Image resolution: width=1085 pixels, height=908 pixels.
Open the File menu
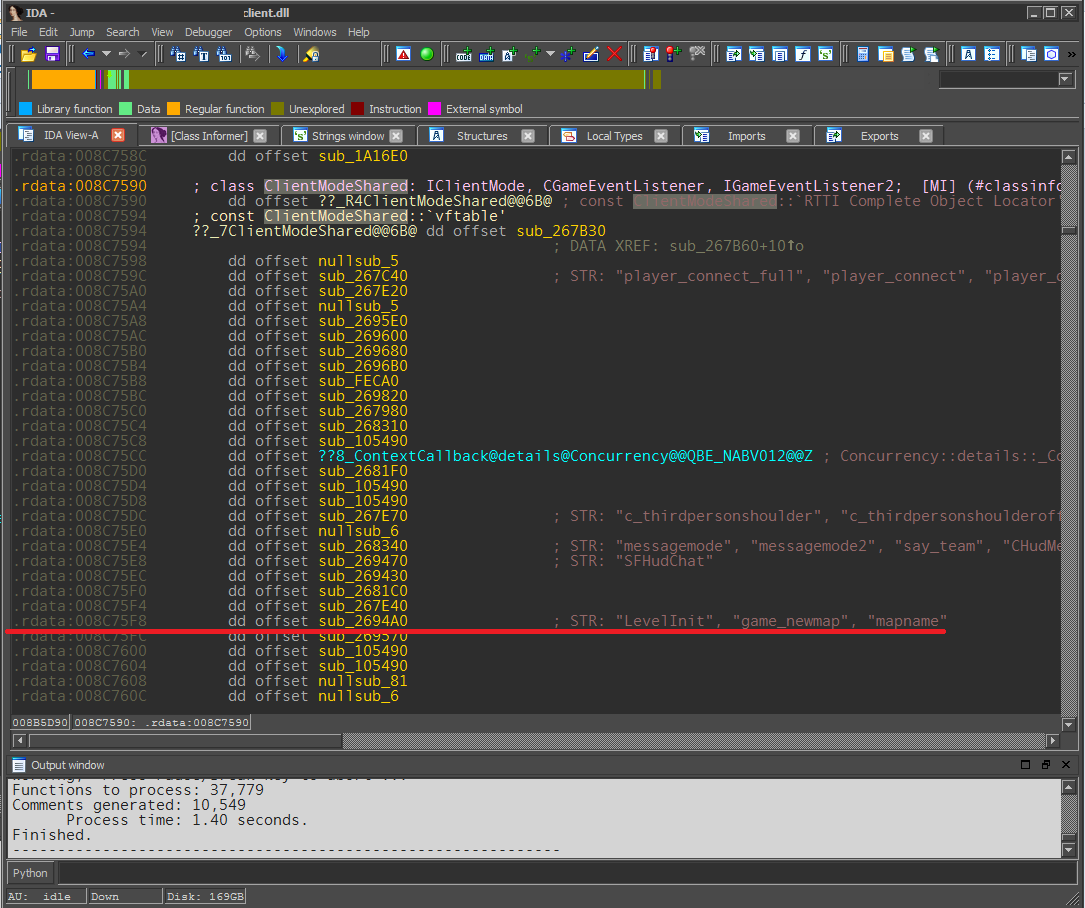[x=19, y=32]
